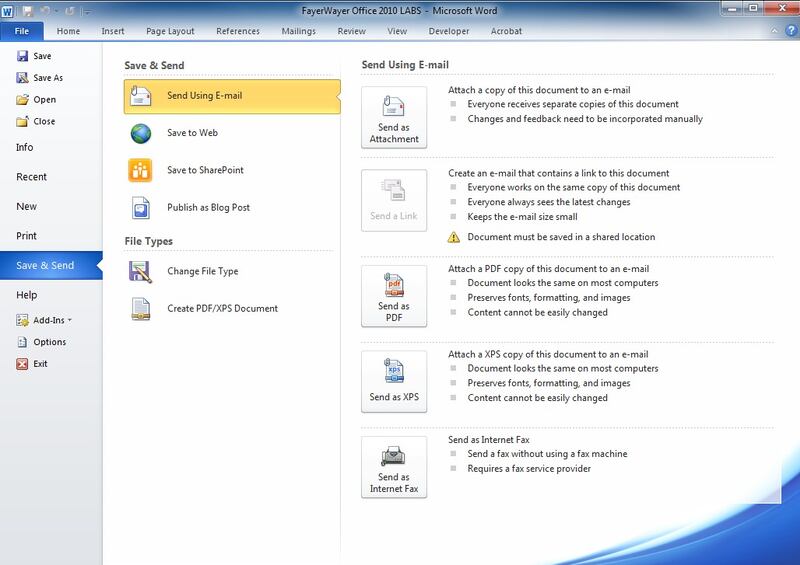
Task: Select Print in the backstage menu
Action: (x=26, y=236)
